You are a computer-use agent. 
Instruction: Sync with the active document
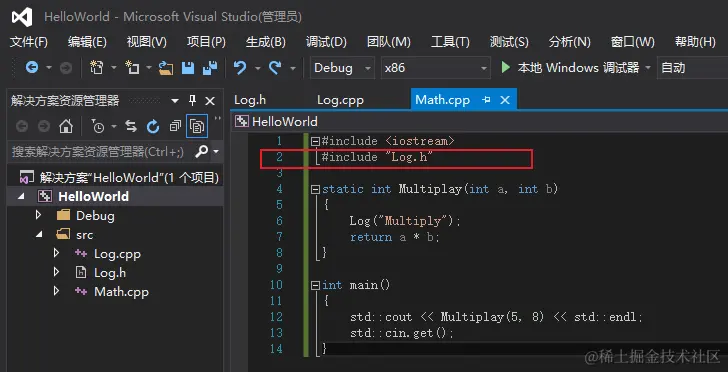point(131,126)
